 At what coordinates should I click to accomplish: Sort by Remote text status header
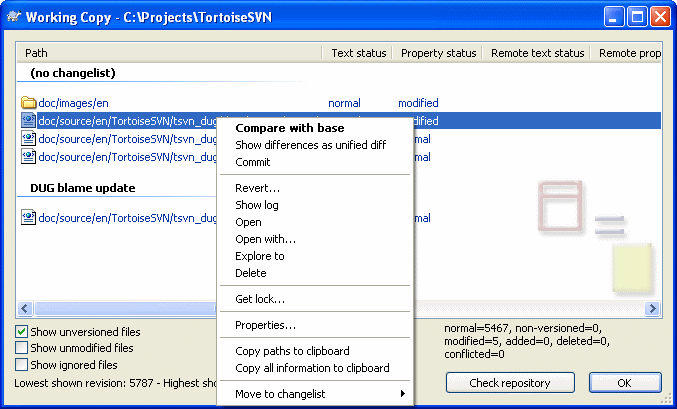pyautogui.click(x=538, y=53)
